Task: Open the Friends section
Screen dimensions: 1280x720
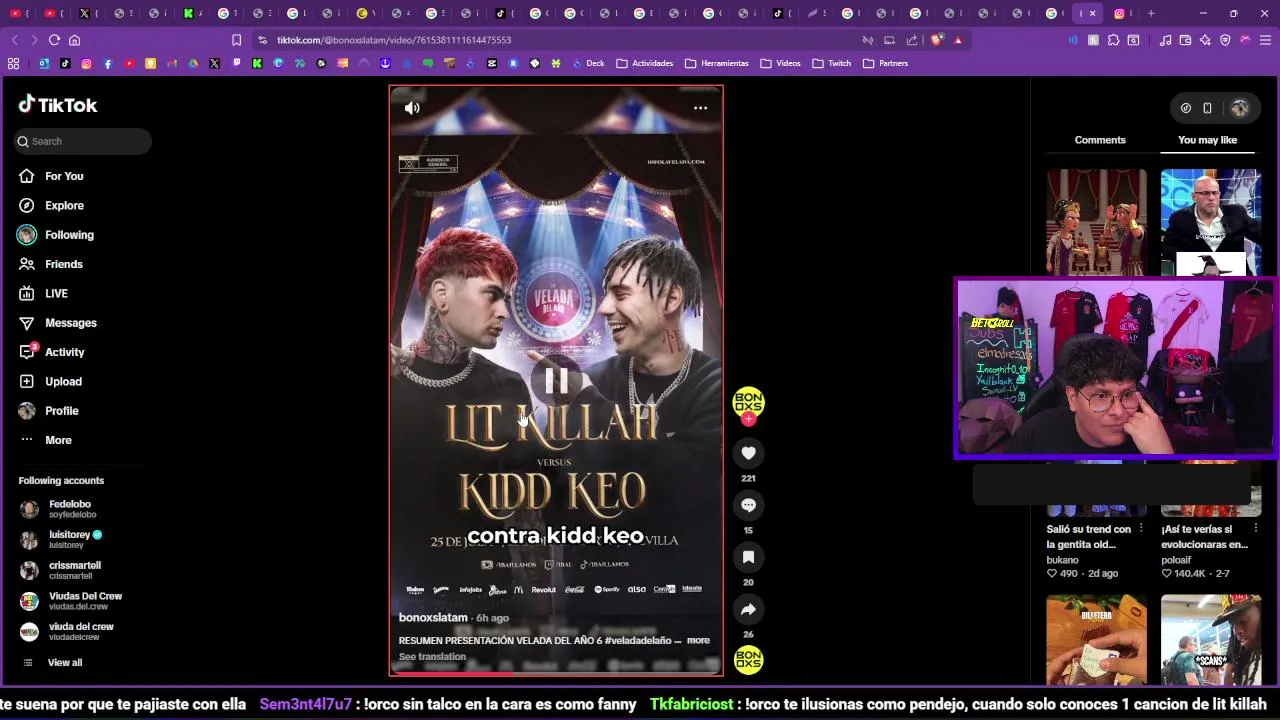Action: pyautogui.click(x=64, y=264)
